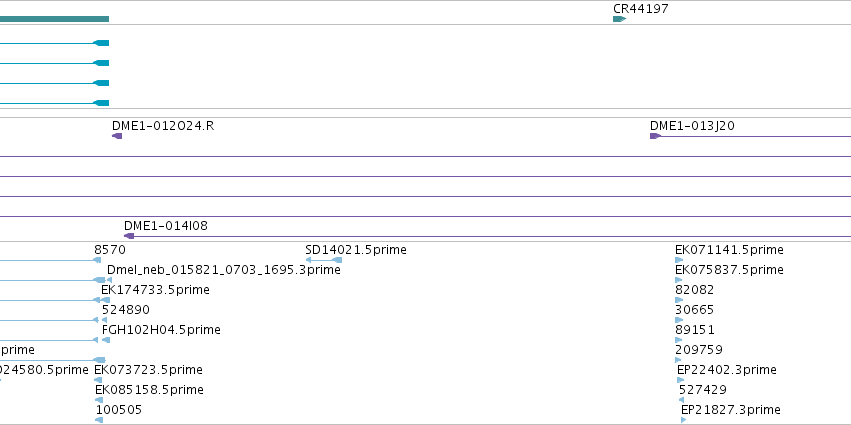The height and width of the screenshot is (425, 851).
Task: Select the 209759 label
Action: [699, 350]
